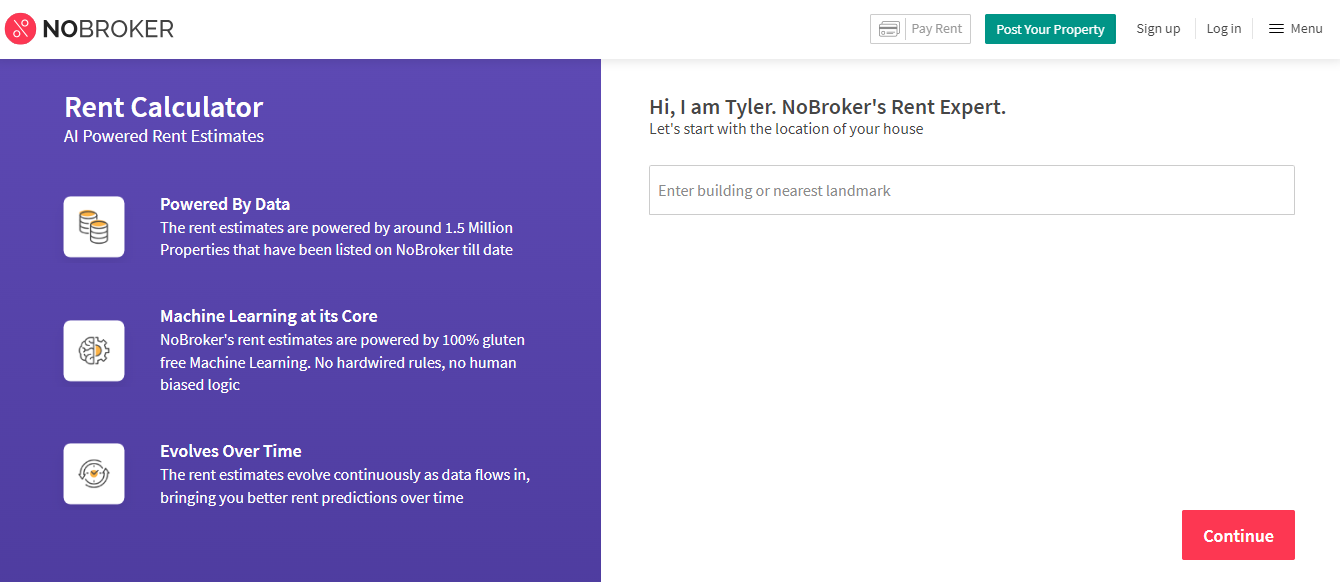Click the location of your house text
The width and height of the screenshot is (1340, 582).
pyautogui.click(x=786, y=129)
